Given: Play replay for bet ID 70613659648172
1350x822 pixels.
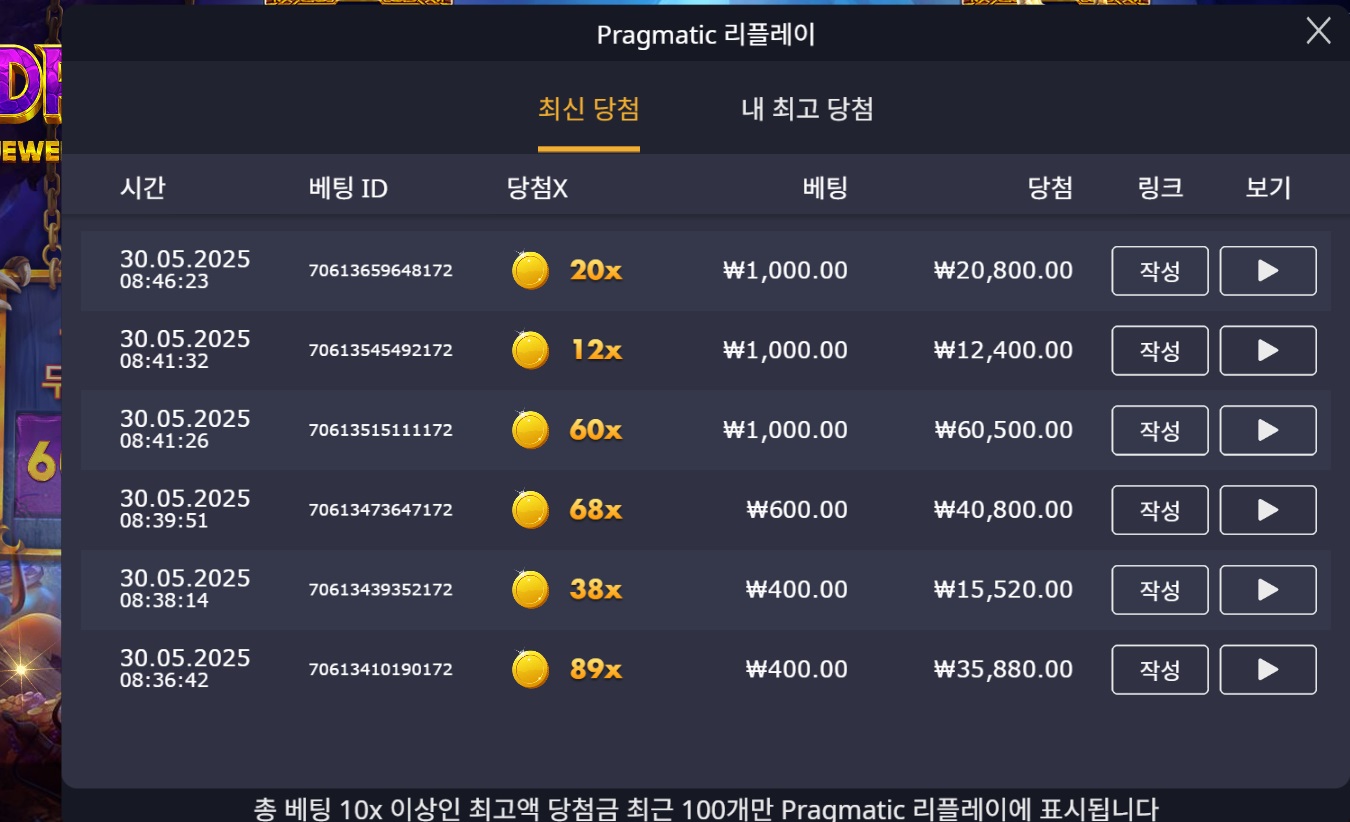Looking at the screenshot, I should [x=1268, y=270].
